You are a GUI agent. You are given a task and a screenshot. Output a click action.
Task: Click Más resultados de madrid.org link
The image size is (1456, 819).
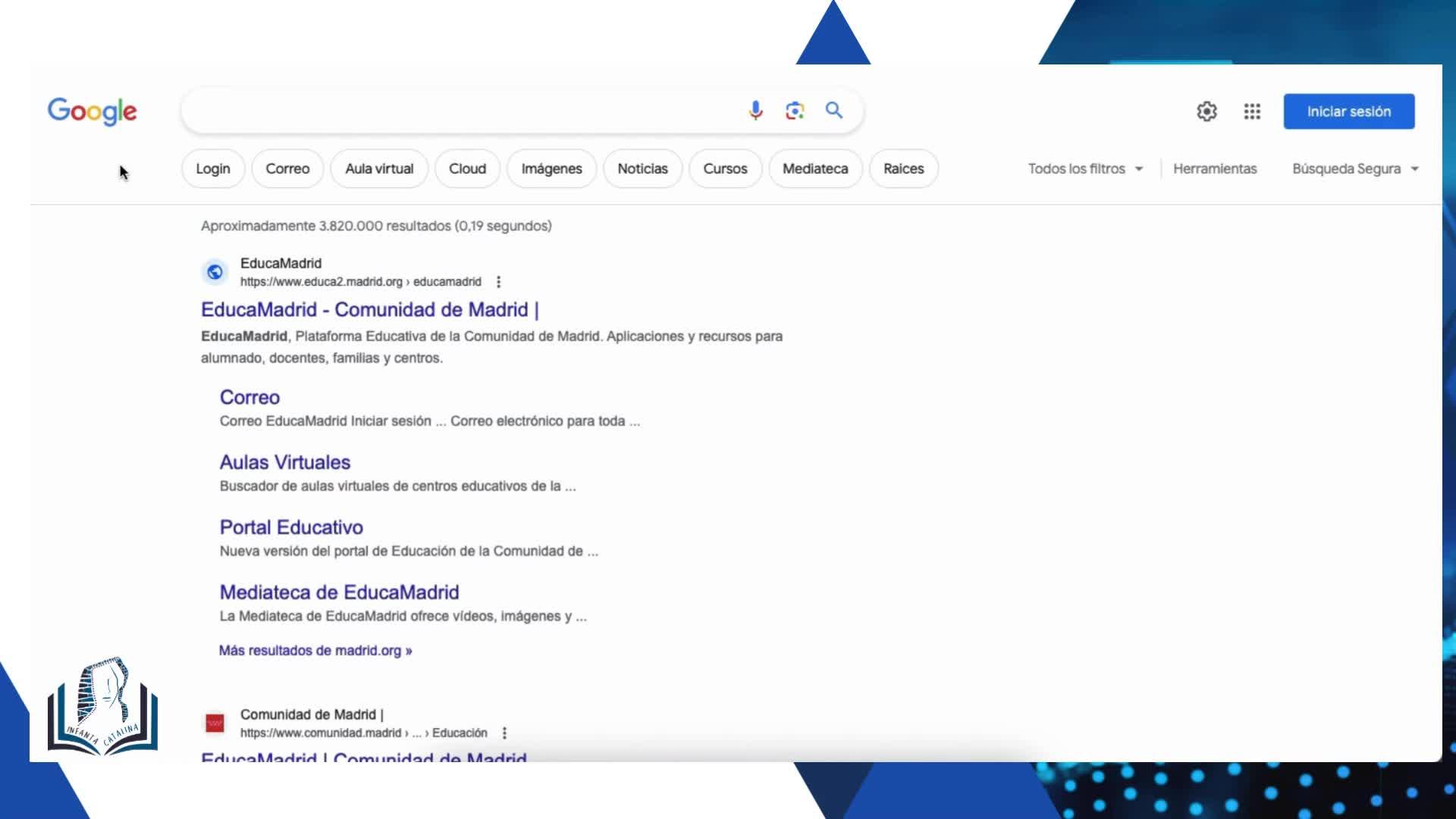pyautogui.click(x=315, y=651)
